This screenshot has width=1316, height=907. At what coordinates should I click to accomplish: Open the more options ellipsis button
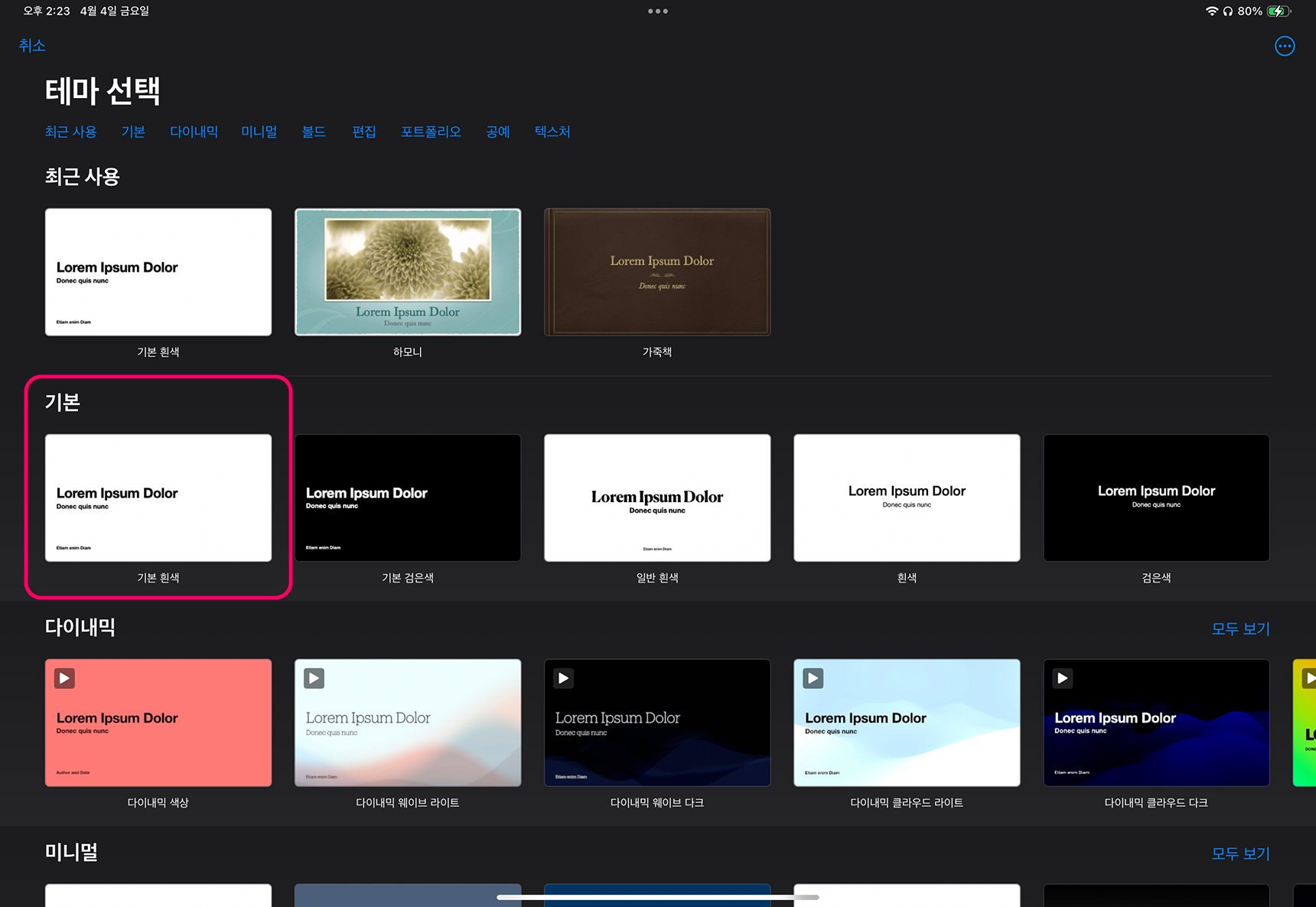point(1285,46)
